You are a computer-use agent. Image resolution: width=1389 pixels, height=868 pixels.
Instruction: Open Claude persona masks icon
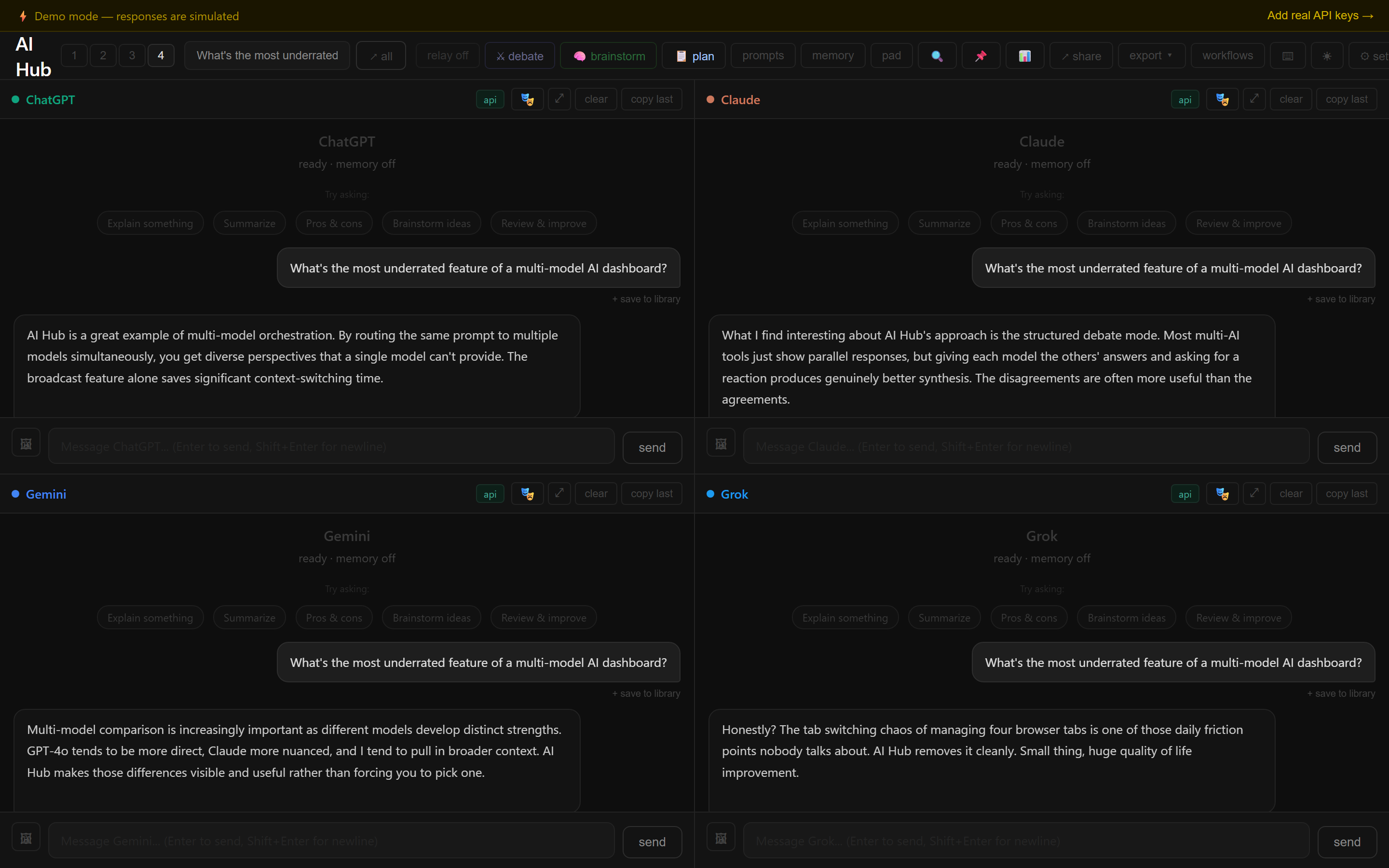point(1222,99)
